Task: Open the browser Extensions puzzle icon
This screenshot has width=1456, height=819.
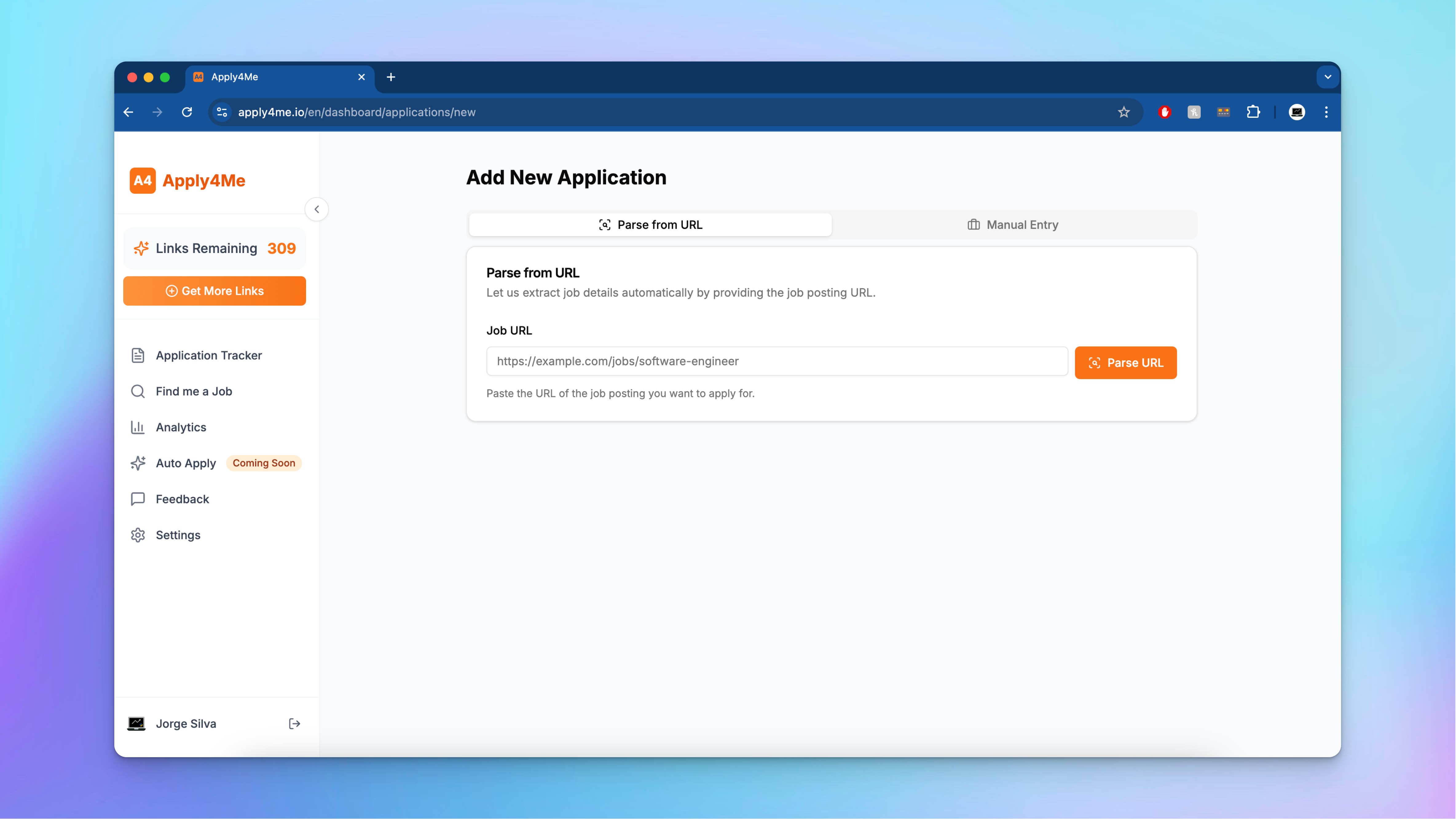Action: click(x=1253, y=112)
